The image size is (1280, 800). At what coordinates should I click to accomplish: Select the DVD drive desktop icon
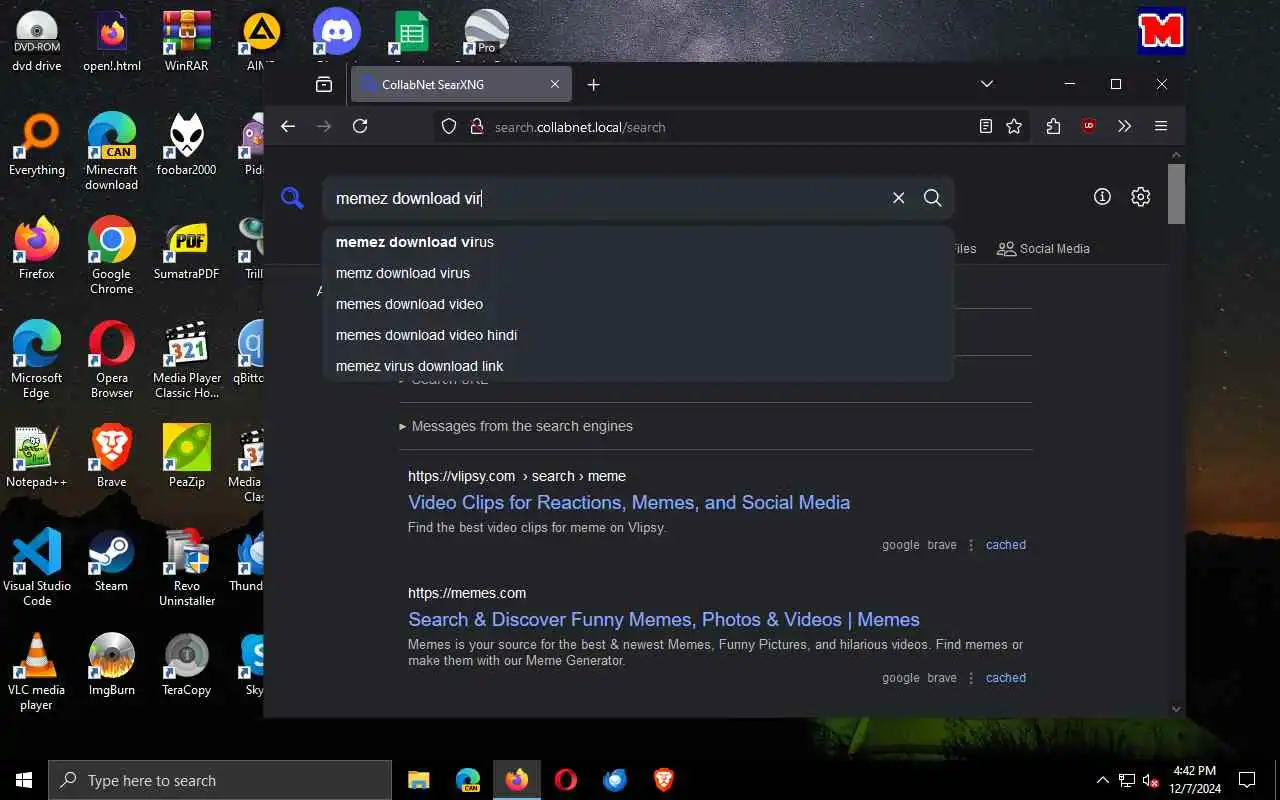coord(36,41)
